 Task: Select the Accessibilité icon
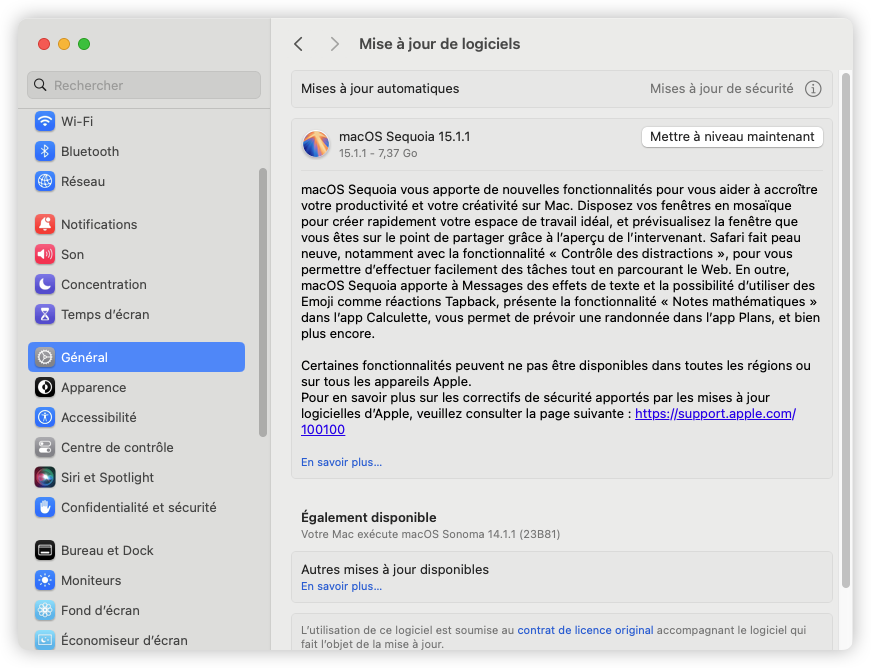pos(45,417)
